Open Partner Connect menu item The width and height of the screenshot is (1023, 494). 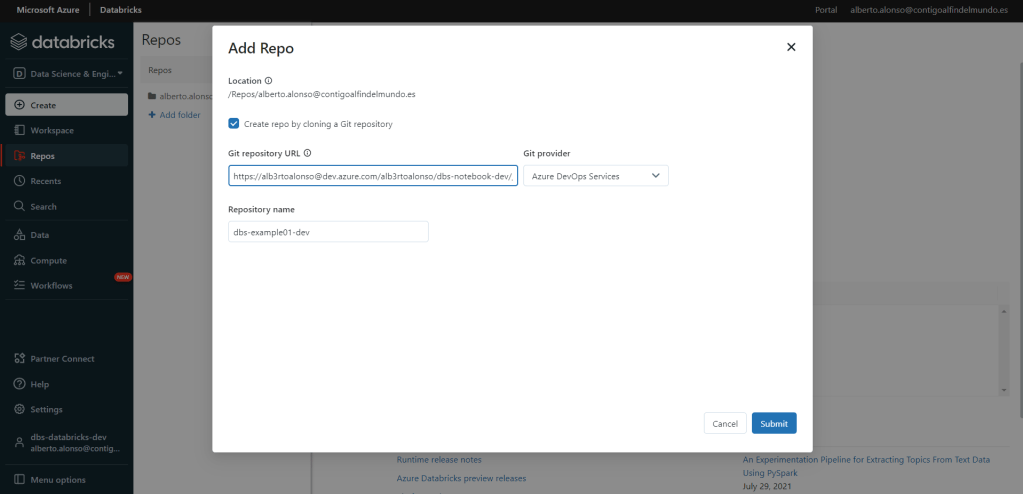click(62, 359)
